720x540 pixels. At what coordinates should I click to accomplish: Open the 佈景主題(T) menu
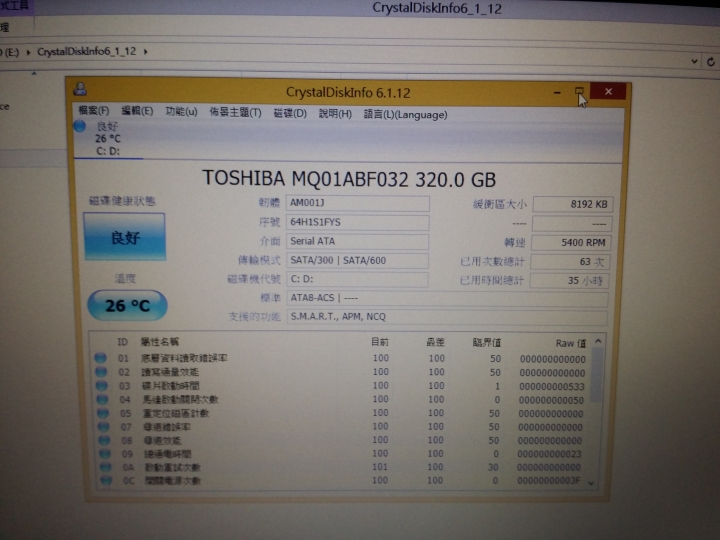[236, 112]
